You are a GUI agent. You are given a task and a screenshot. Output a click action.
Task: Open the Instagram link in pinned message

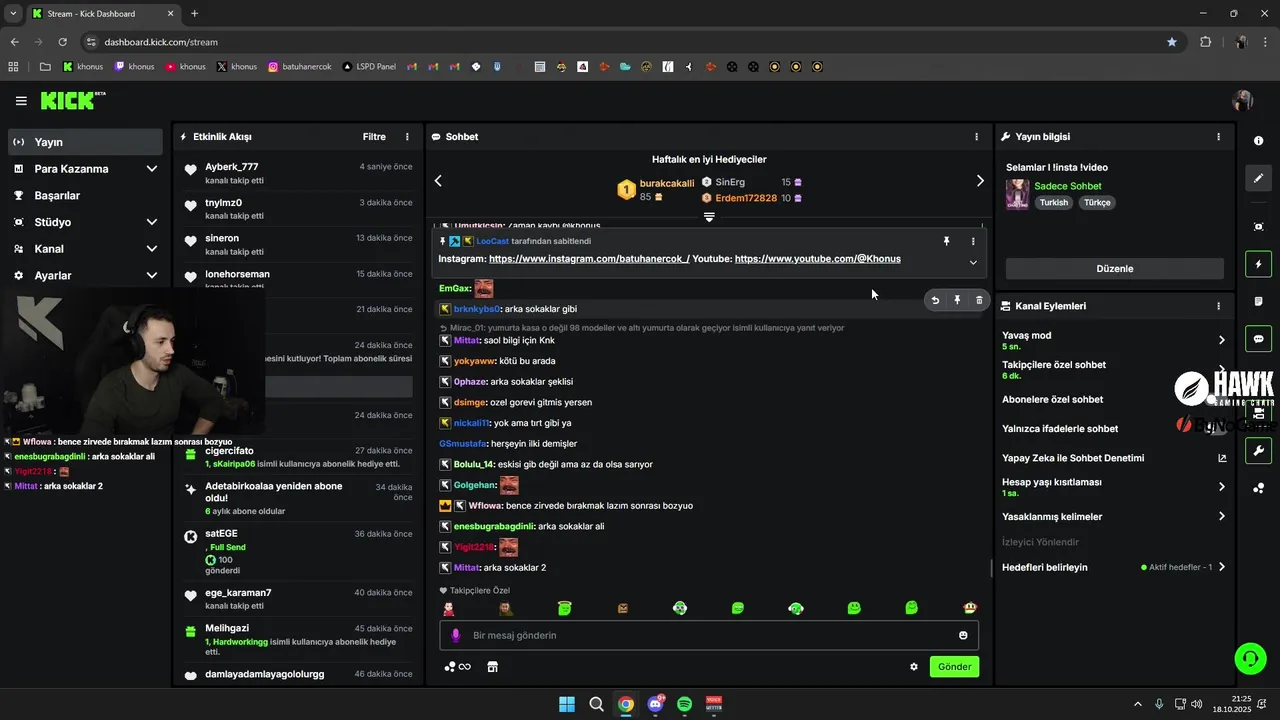coord(589,259)
